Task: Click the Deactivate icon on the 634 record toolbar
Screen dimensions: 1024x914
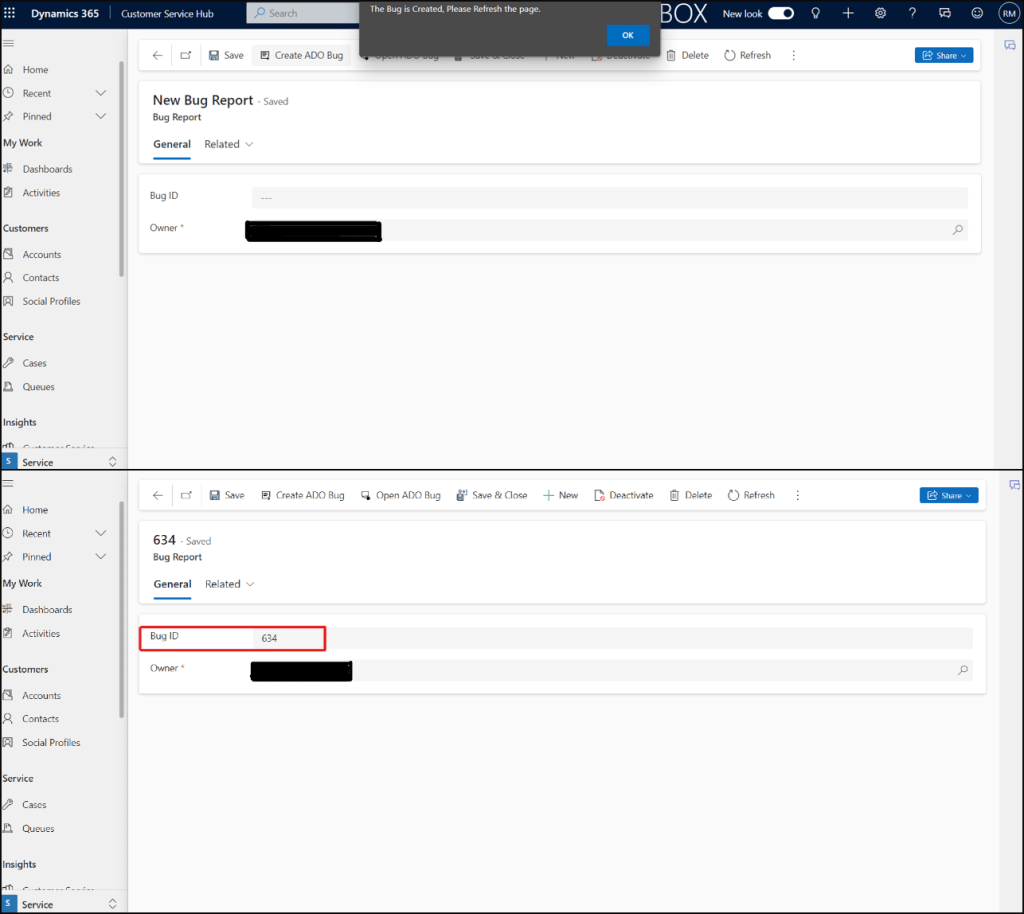Action: (x=600, y=495)
